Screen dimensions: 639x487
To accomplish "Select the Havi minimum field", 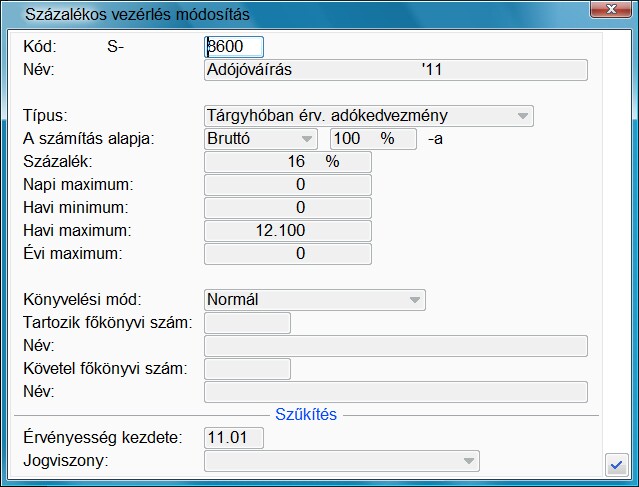I will pos(288,208).
